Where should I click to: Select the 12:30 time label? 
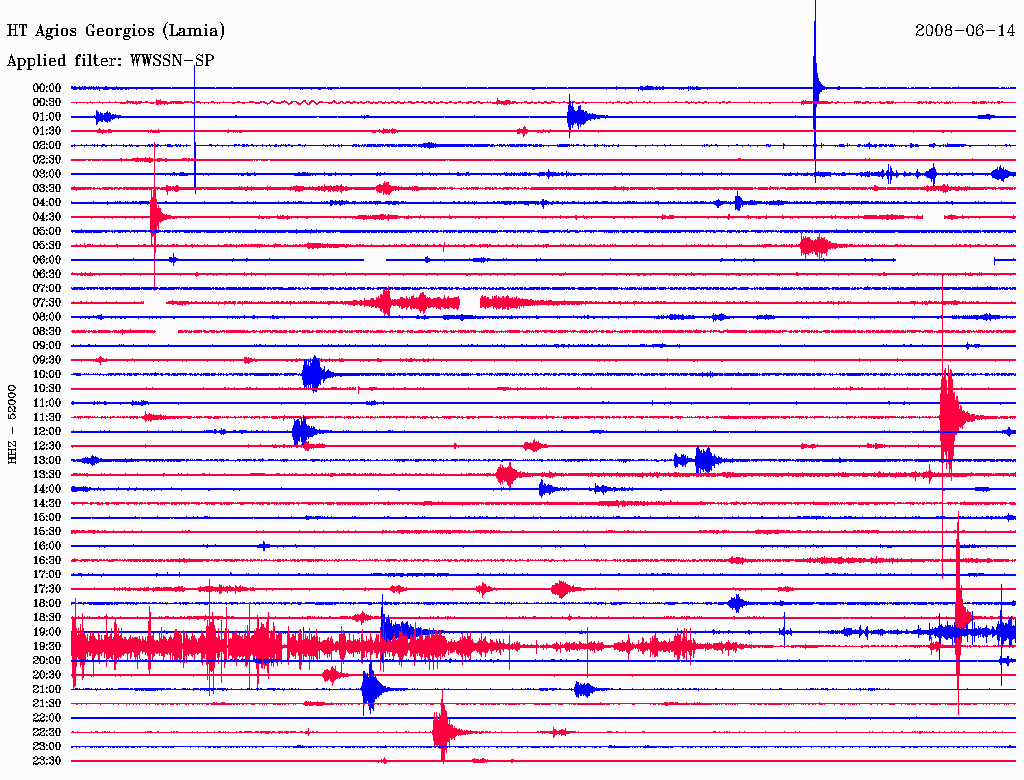[x=47, y=446]
